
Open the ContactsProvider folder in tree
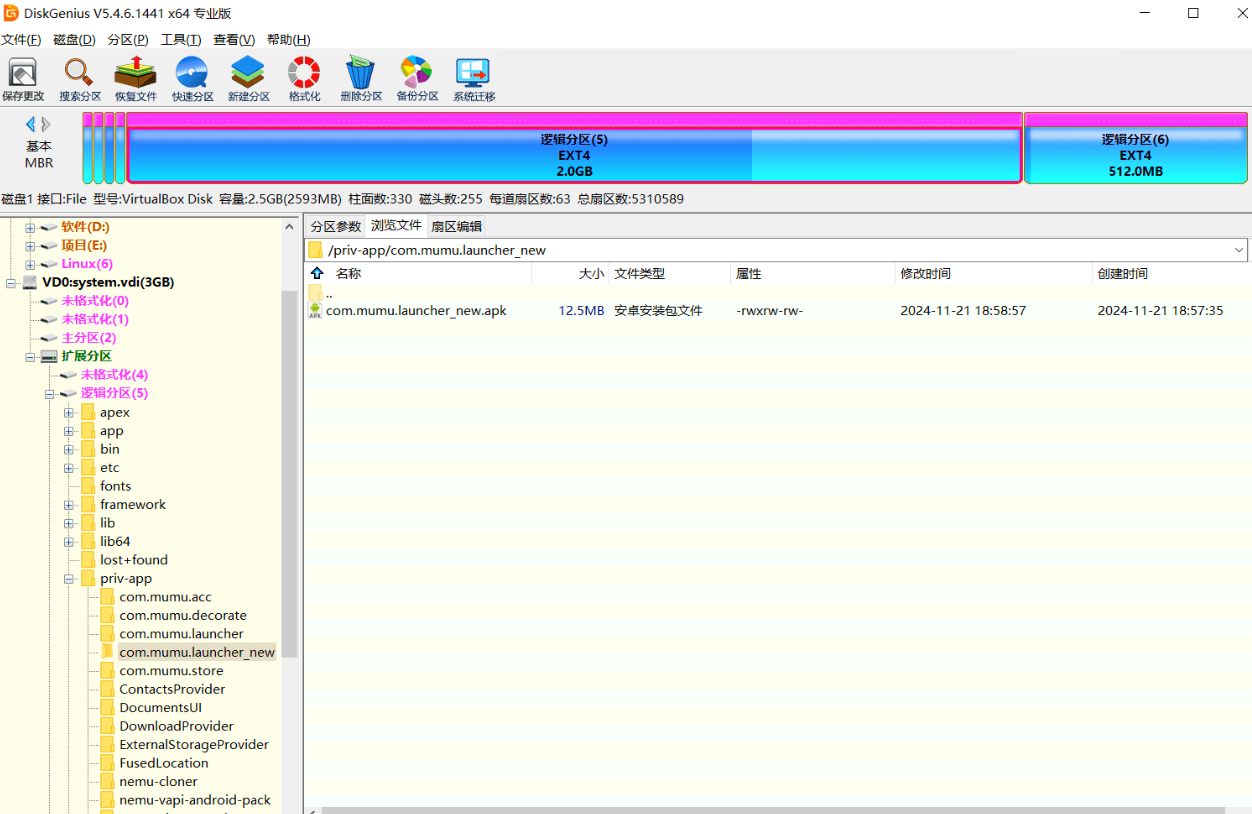172,690
